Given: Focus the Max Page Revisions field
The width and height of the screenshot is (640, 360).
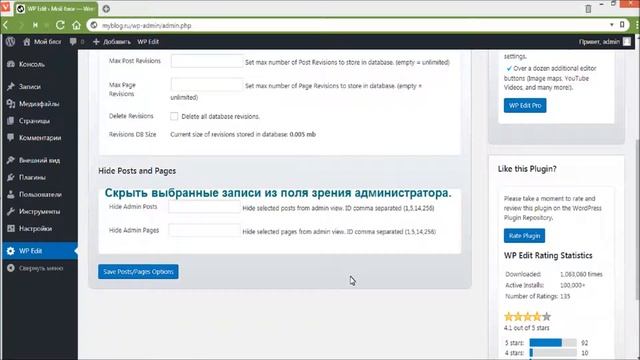Looking at the screenshot, I should coord(207,85).
